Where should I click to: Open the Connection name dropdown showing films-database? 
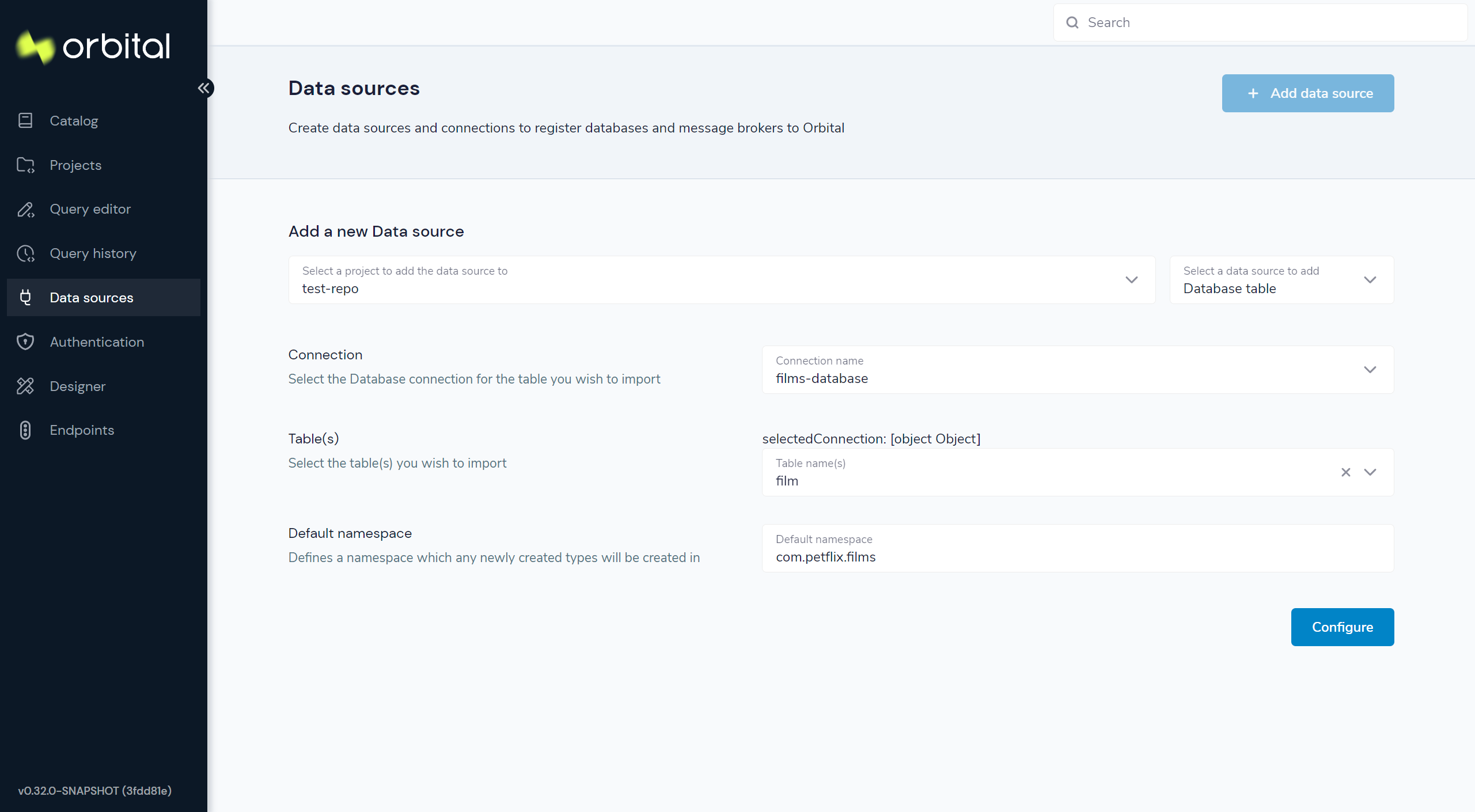(x=1078, y=370)
